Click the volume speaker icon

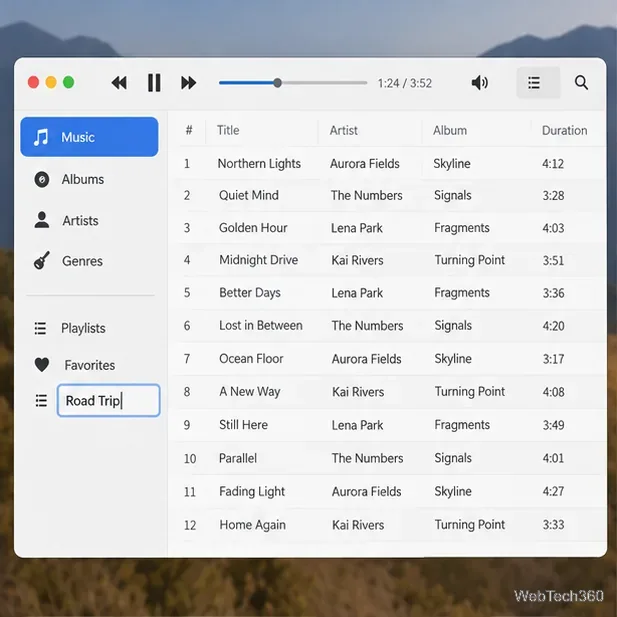(480, 83)
